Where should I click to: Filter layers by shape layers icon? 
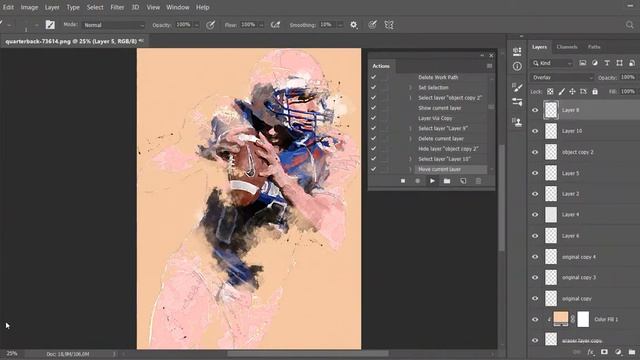(x=619, y=63)
